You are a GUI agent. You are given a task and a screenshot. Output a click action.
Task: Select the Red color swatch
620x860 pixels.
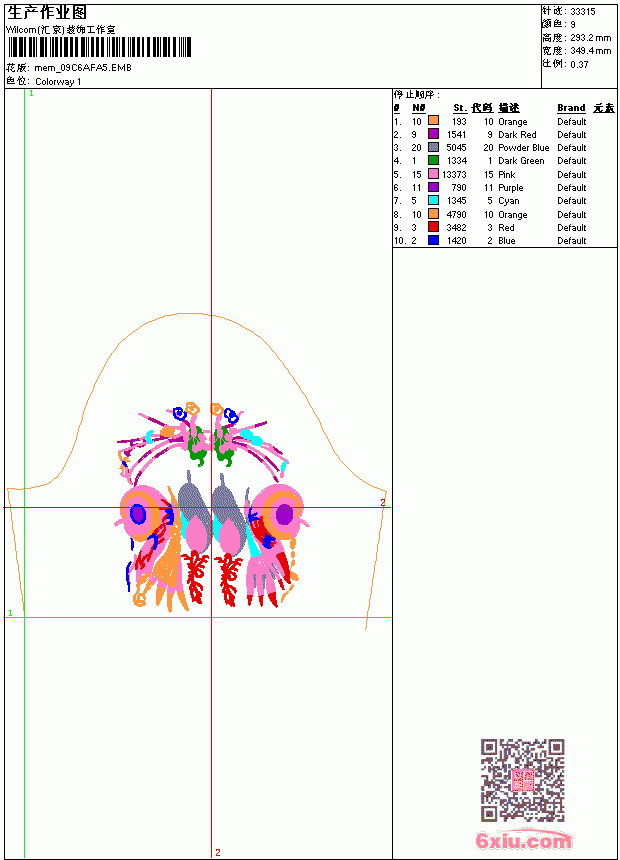[x=433, y=227]
